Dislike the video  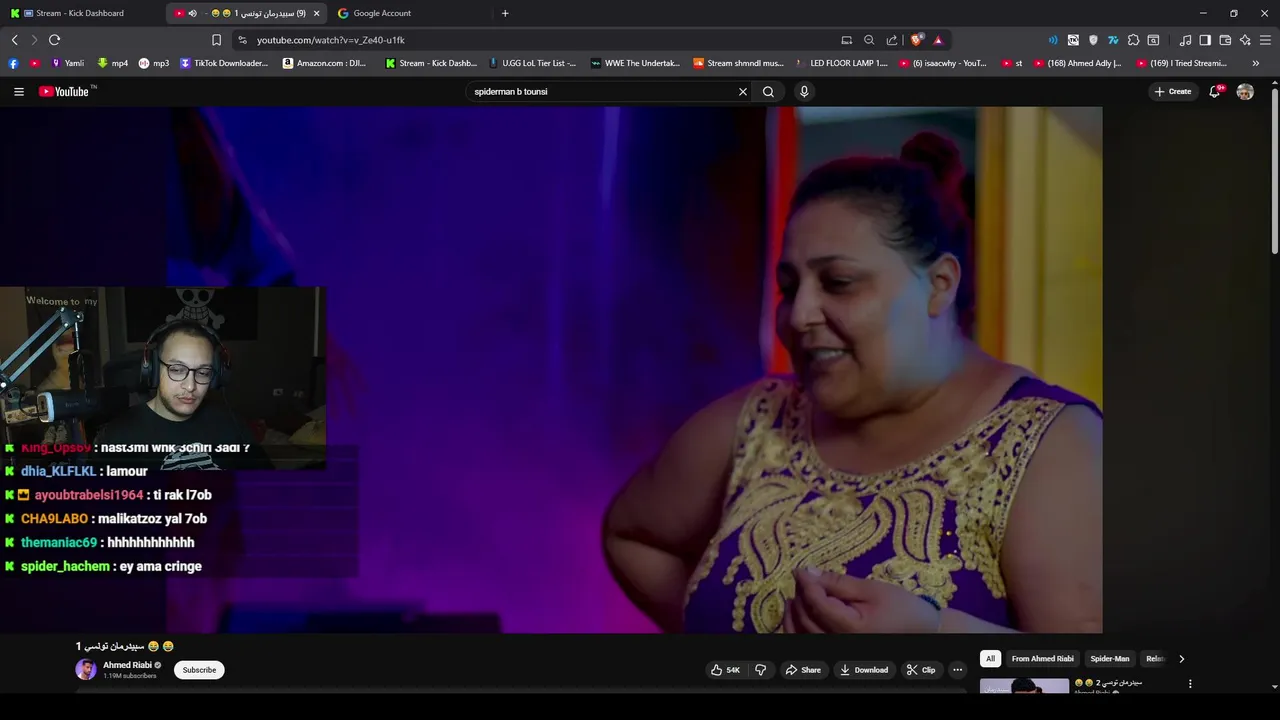click(x=760, y=670)
